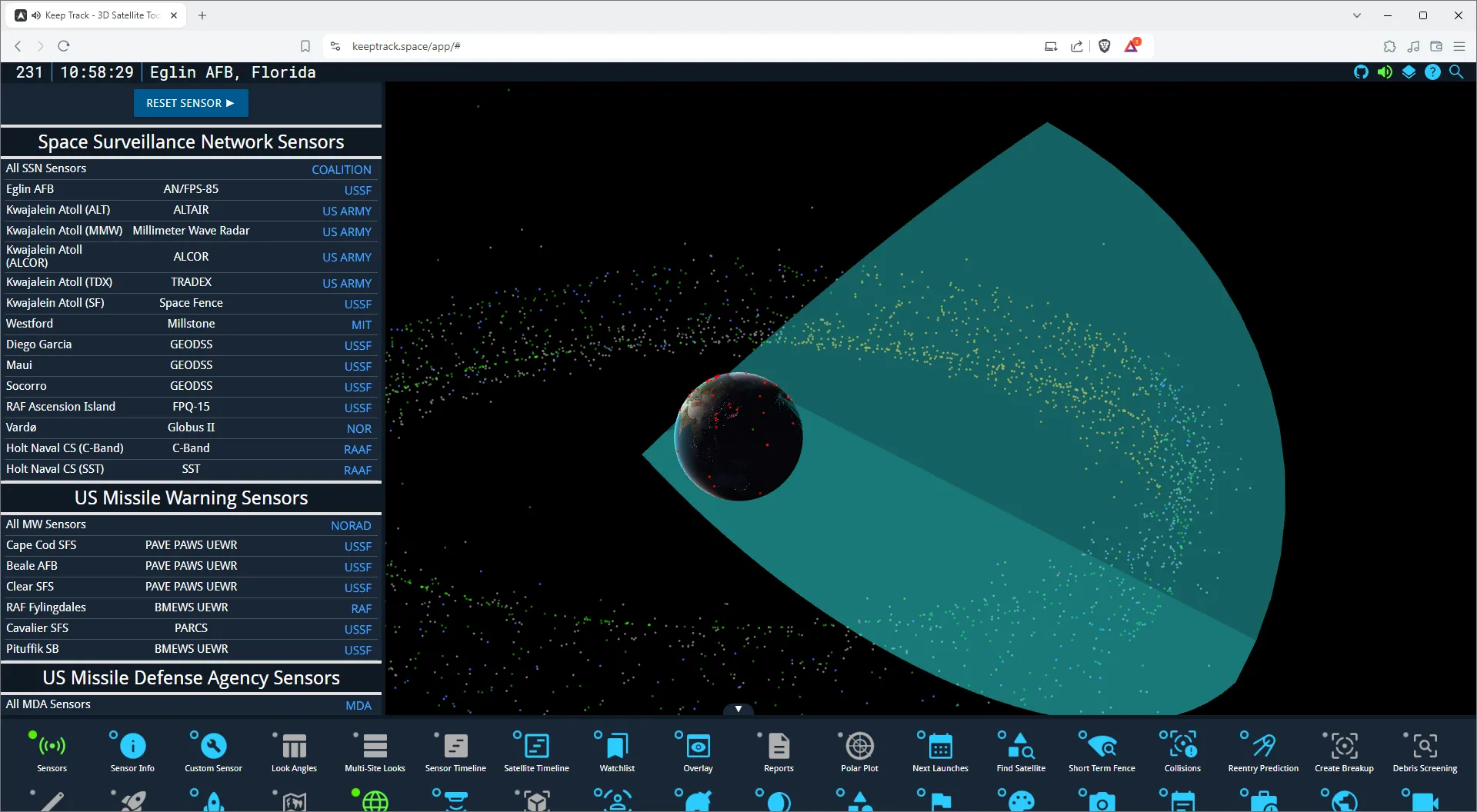1477x812 pixels.
Task: Open the Look Angles menu
Action: coord(294,751)
